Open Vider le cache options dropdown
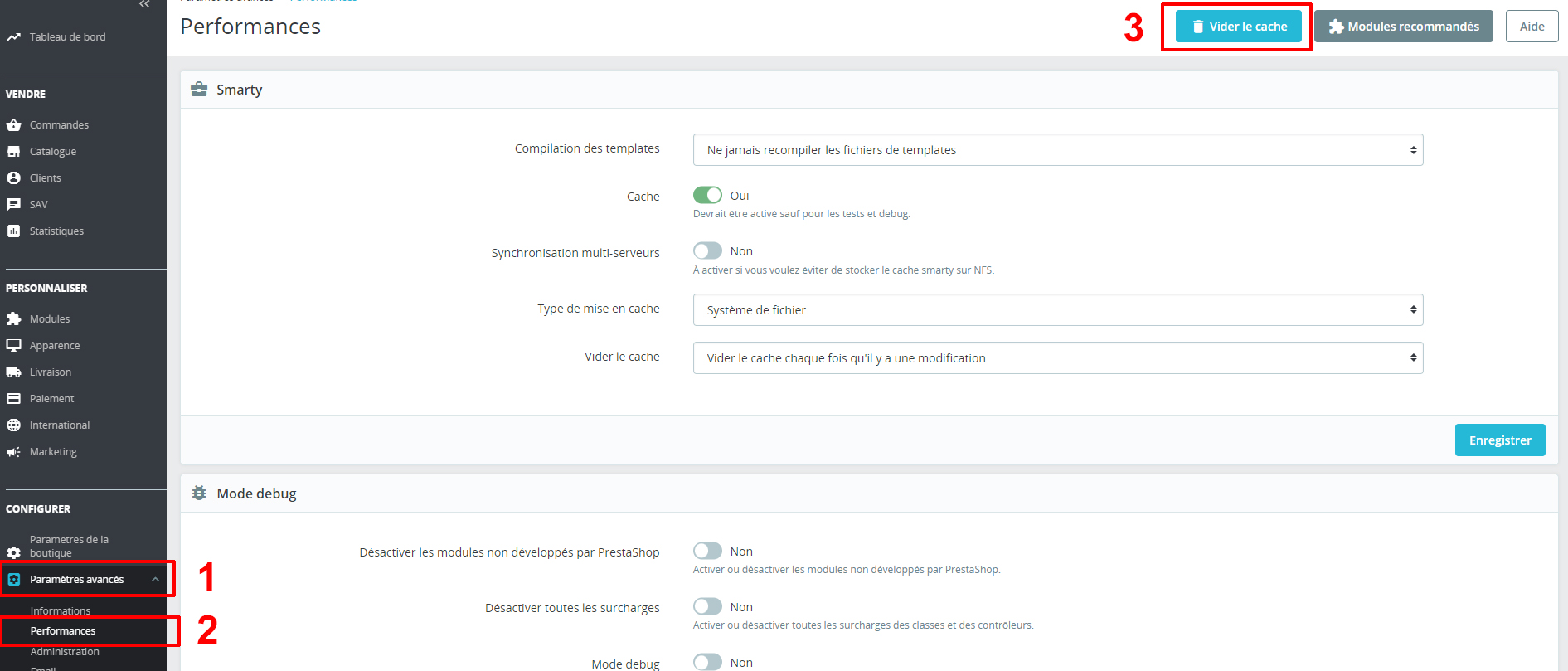This screenshot has height=671, width=1568. 1058,358
